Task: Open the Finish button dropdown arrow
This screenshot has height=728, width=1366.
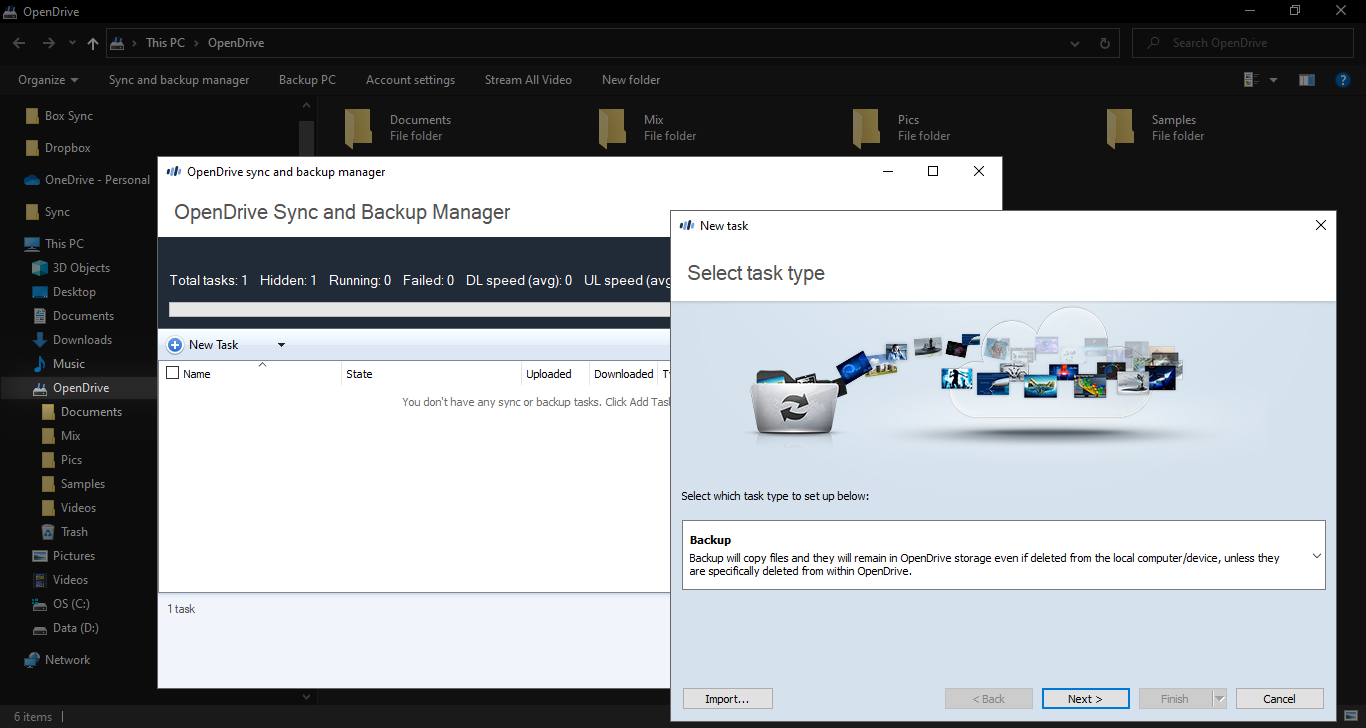Action: click(1219, 699)
